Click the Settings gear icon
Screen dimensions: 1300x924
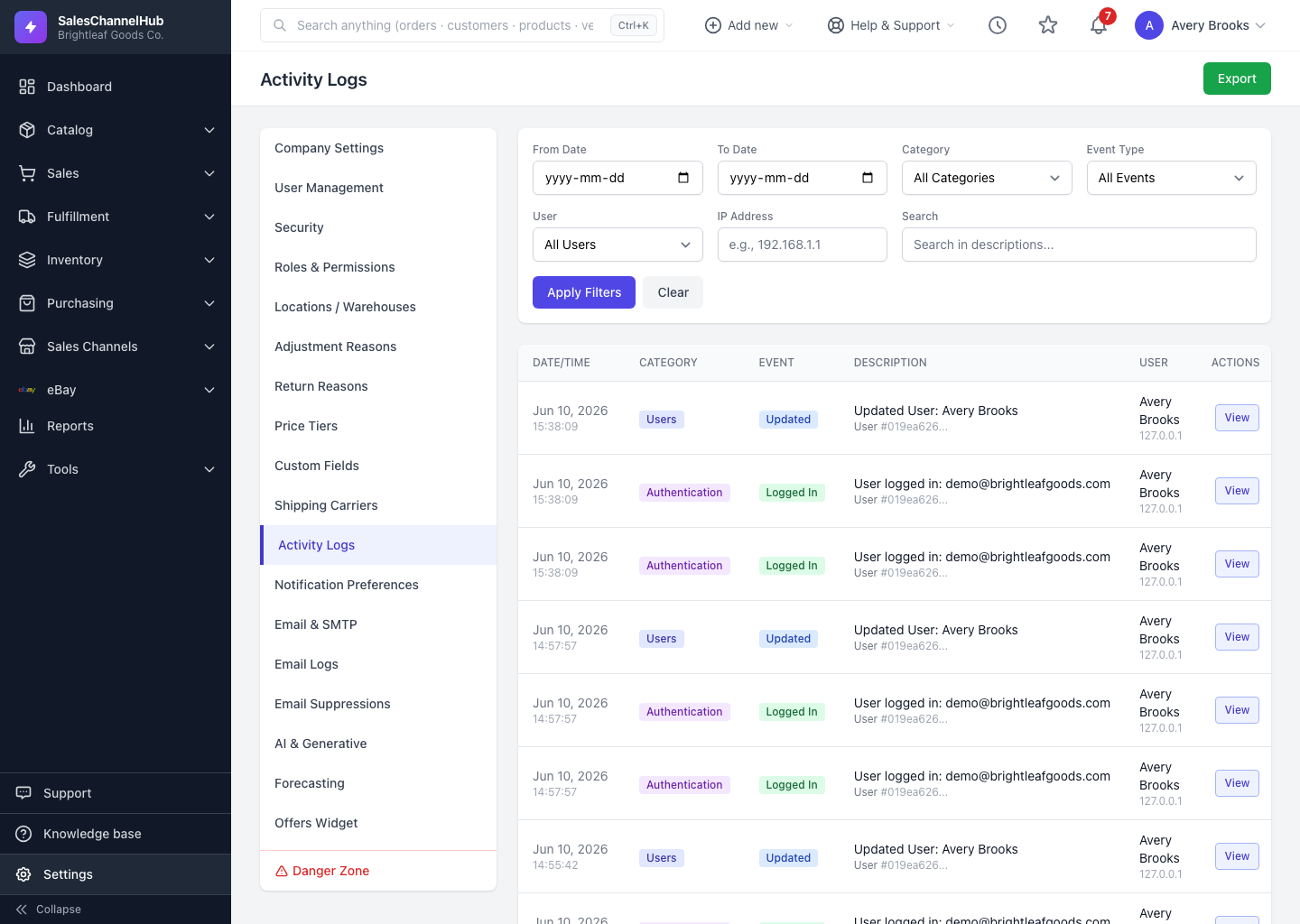23,874
